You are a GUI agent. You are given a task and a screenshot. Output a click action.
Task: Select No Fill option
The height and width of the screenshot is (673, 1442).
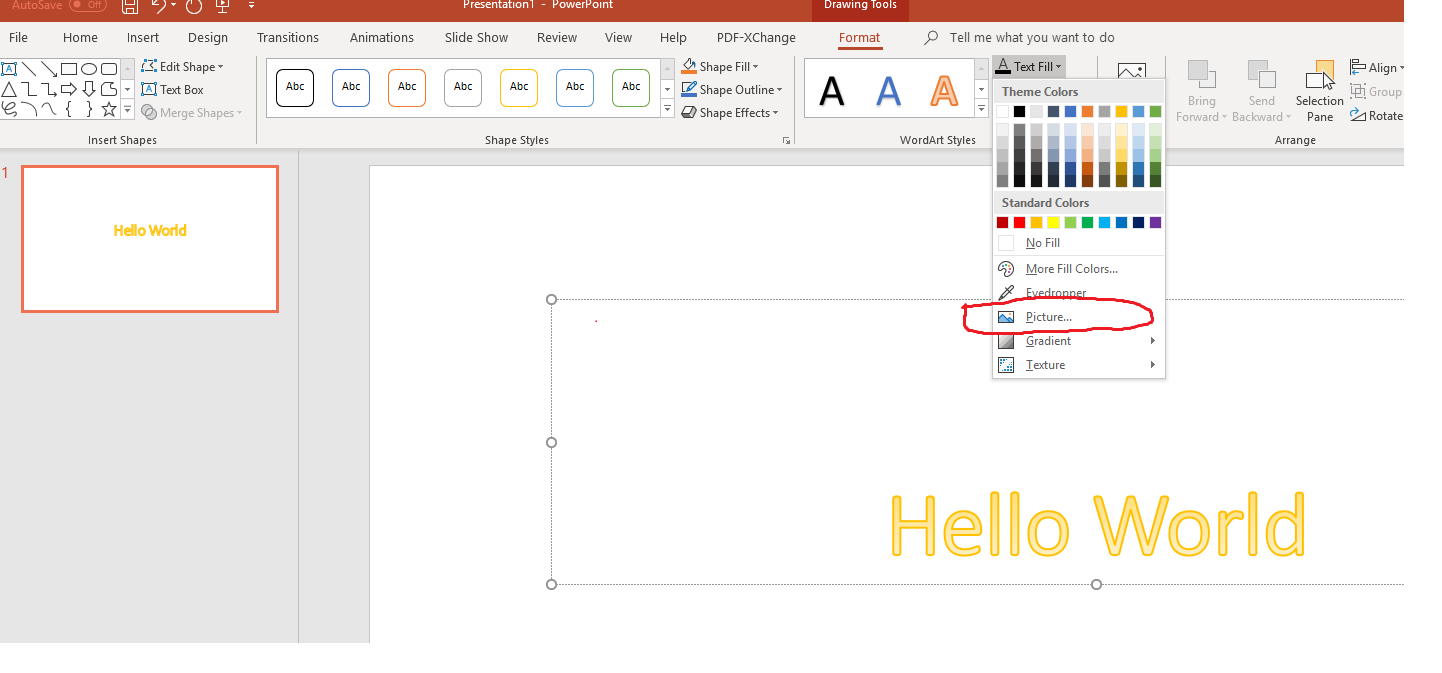tap(1078, 243)
